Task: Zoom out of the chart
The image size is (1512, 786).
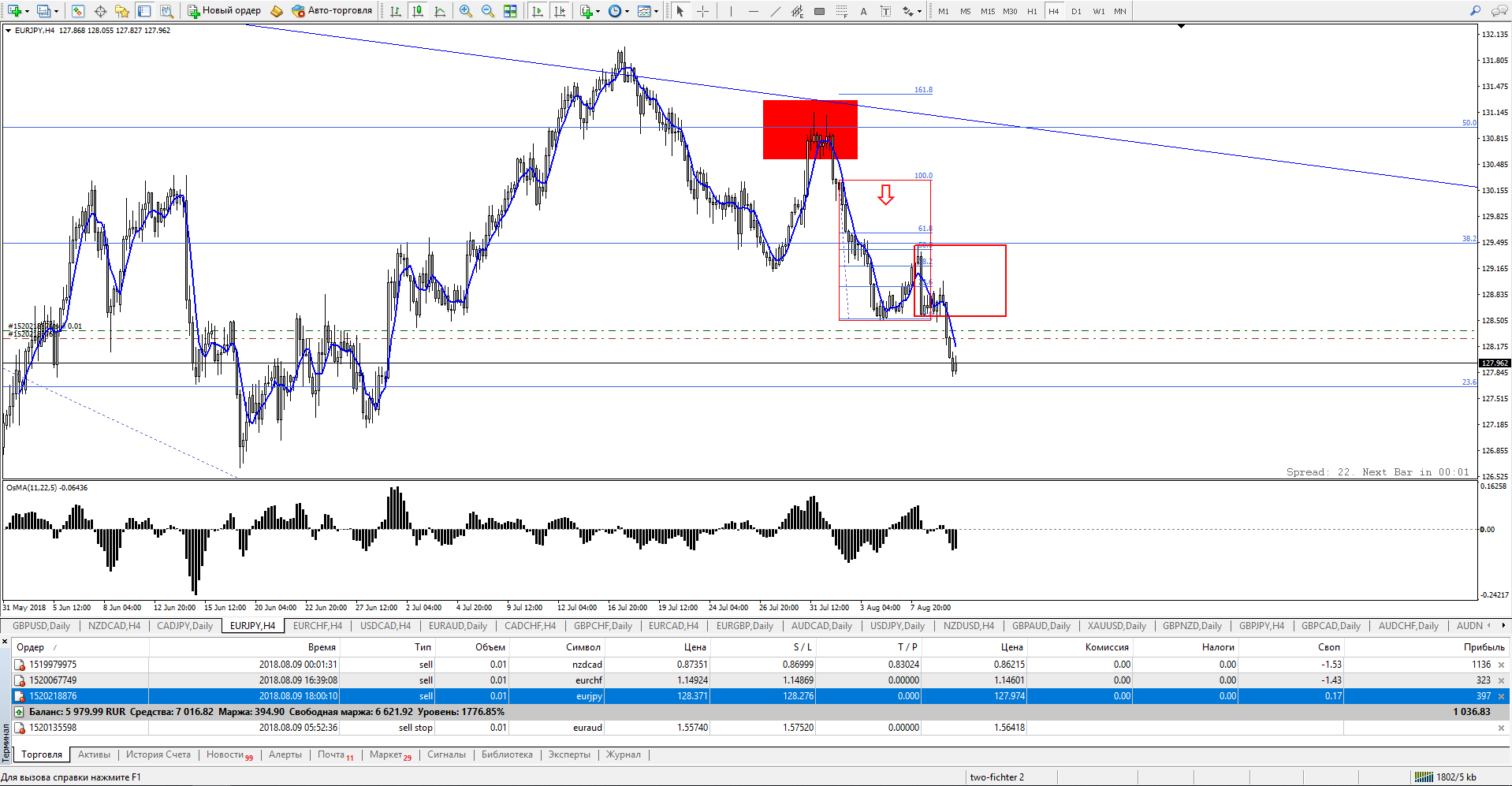Action: click(488, 11)
